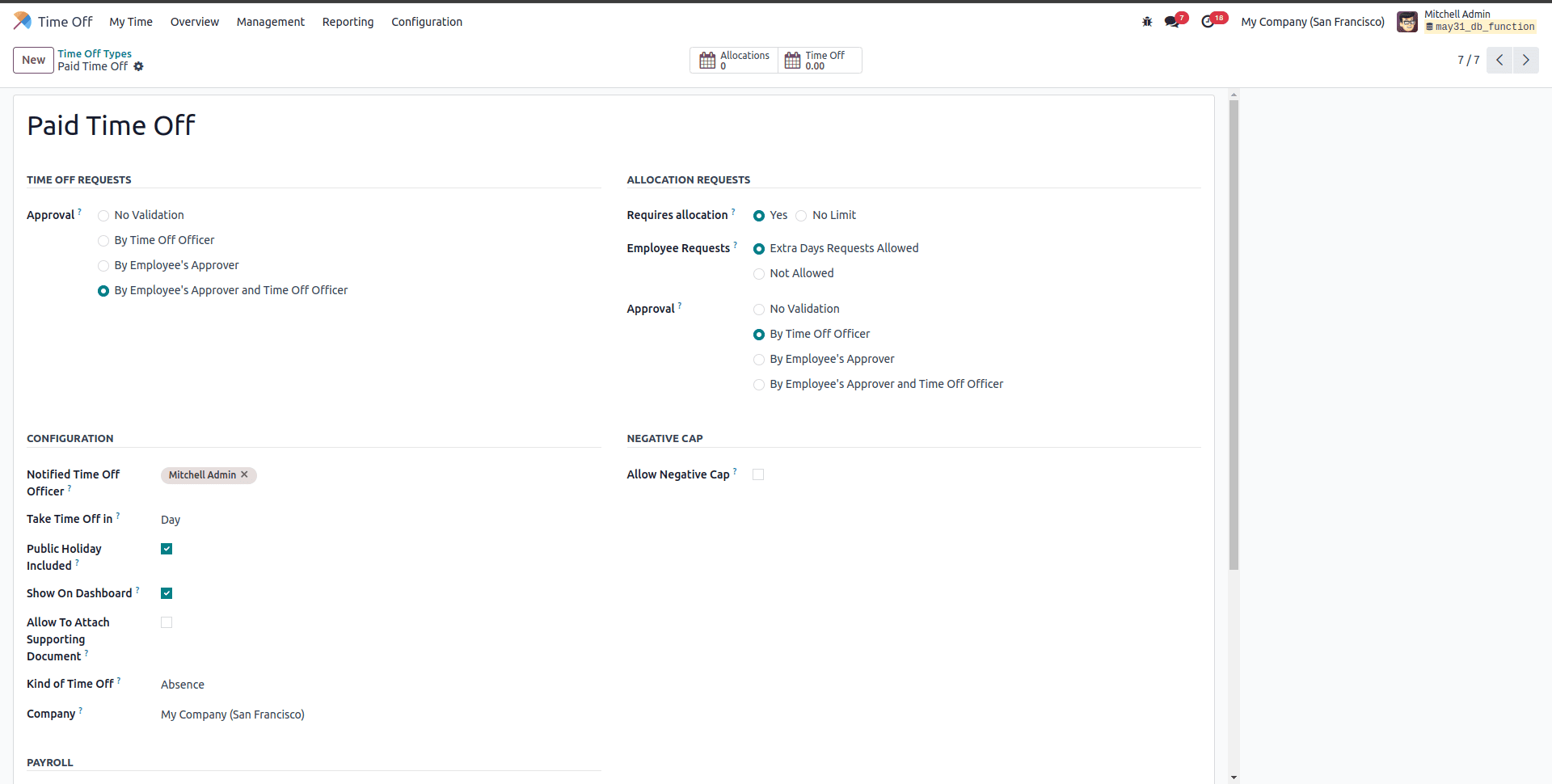Go to the previous record arrow
Image resolution: width=1552 pixels, height=784 pixels.
[x=1499, y=60]
